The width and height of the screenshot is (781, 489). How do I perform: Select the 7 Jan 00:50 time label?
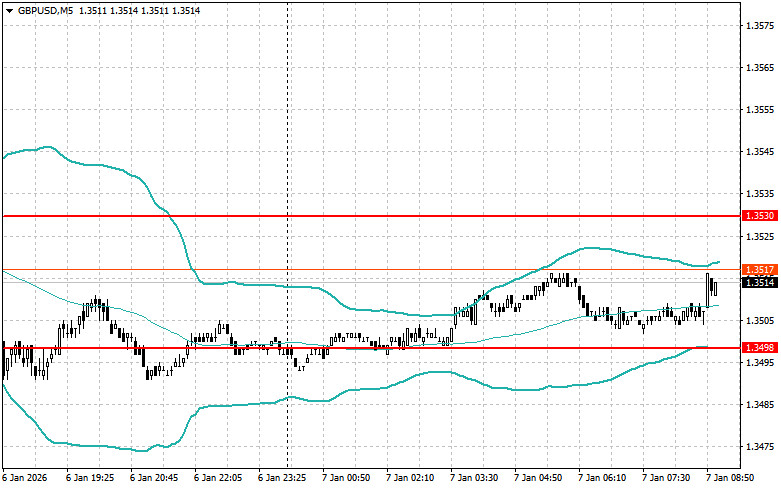tap(346, 478)
